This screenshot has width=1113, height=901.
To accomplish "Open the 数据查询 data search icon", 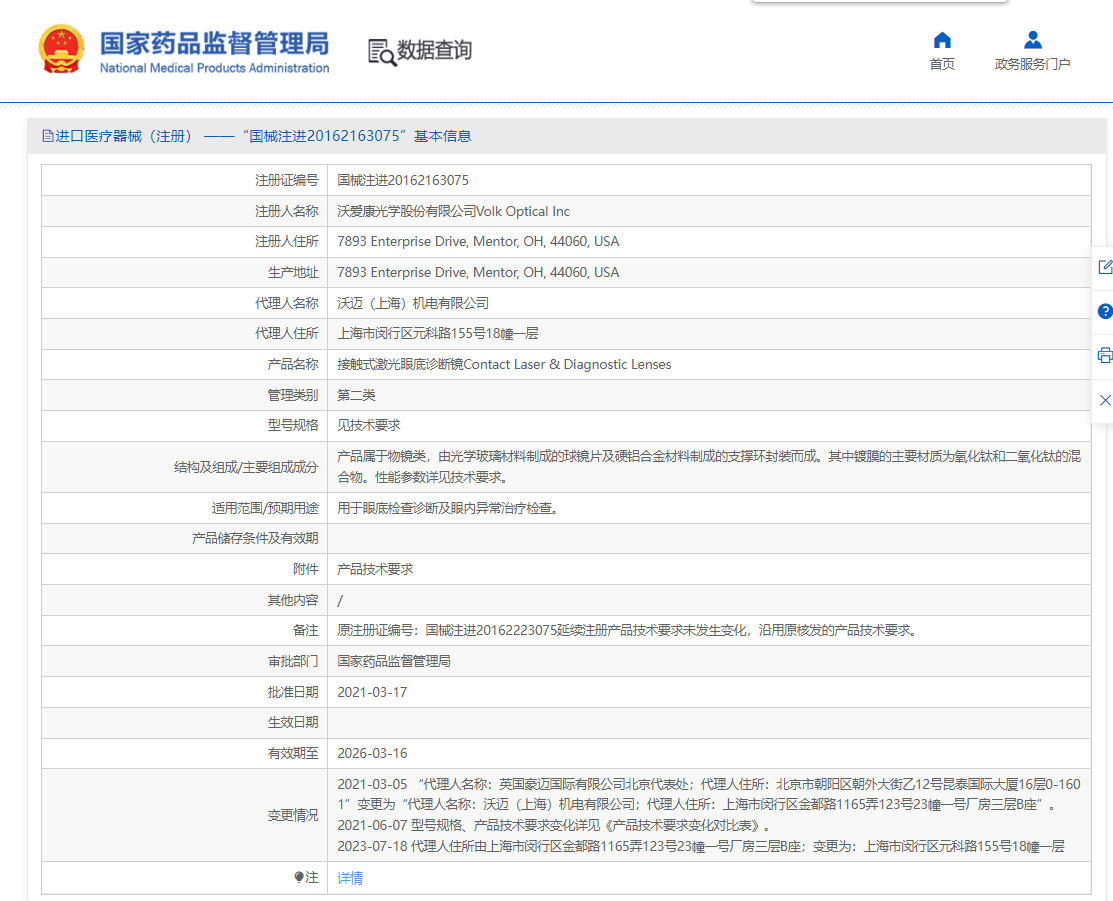I will [382, 52].
